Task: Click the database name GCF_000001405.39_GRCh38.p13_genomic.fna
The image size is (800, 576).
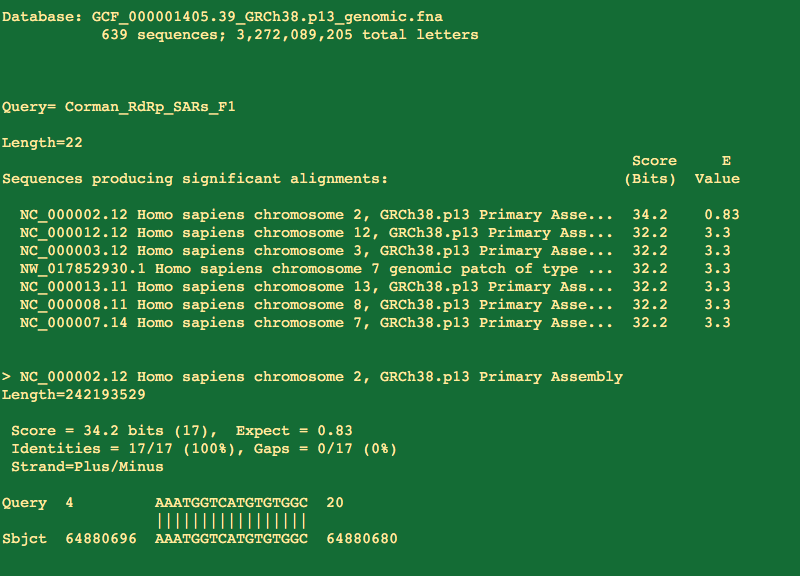Action: tap(267, 17)
